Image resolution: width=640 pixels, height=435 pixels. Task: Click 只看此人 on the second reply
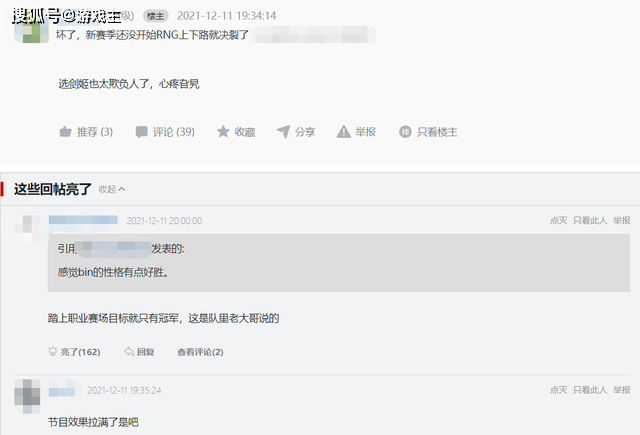(x=589, y=390)
